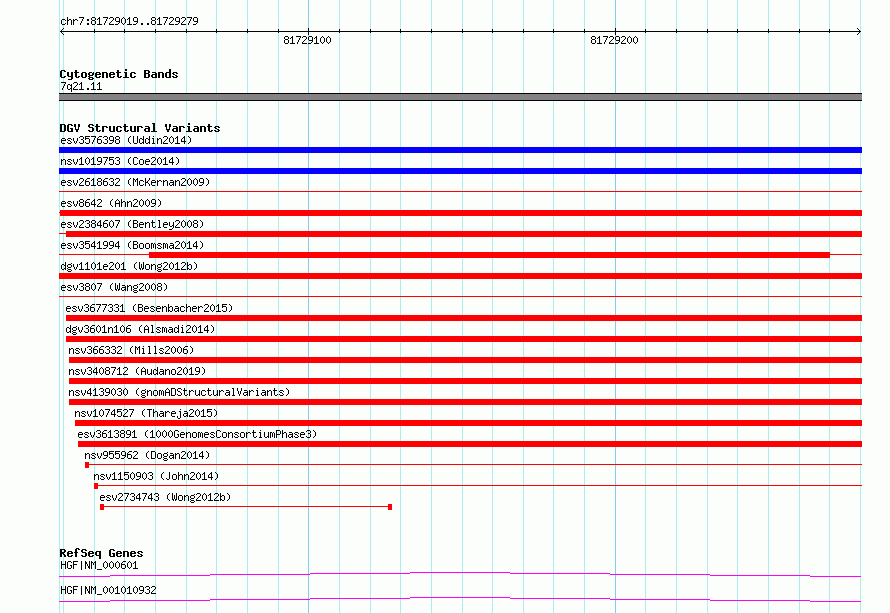Click the red bar of dgv1101e201 Wong2012b
Viewport: 890px width, 613px height.
pos(460,276)
